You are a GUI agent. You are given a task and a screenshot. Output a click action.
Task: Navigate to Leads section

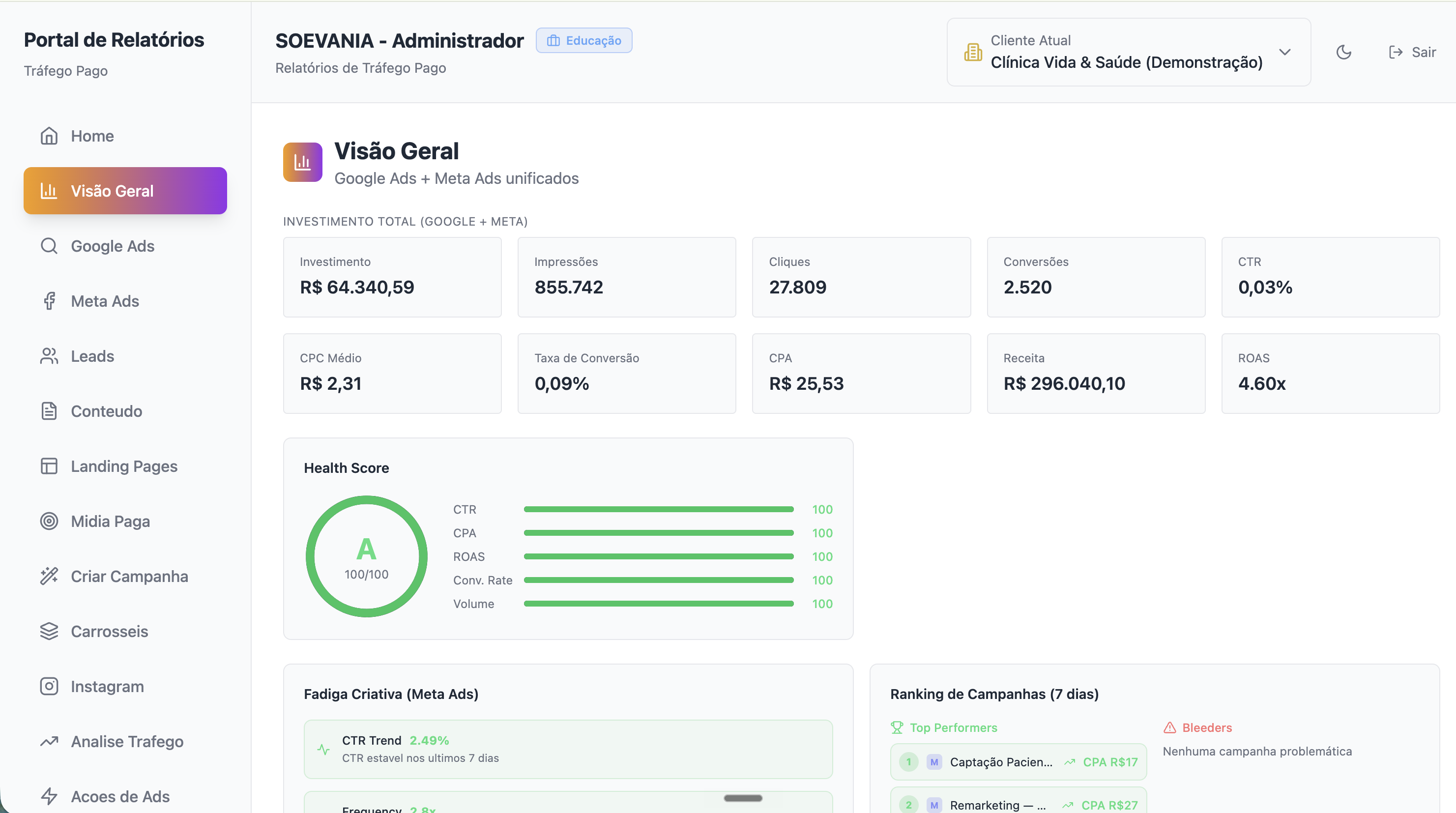click(x=125, y=356)
